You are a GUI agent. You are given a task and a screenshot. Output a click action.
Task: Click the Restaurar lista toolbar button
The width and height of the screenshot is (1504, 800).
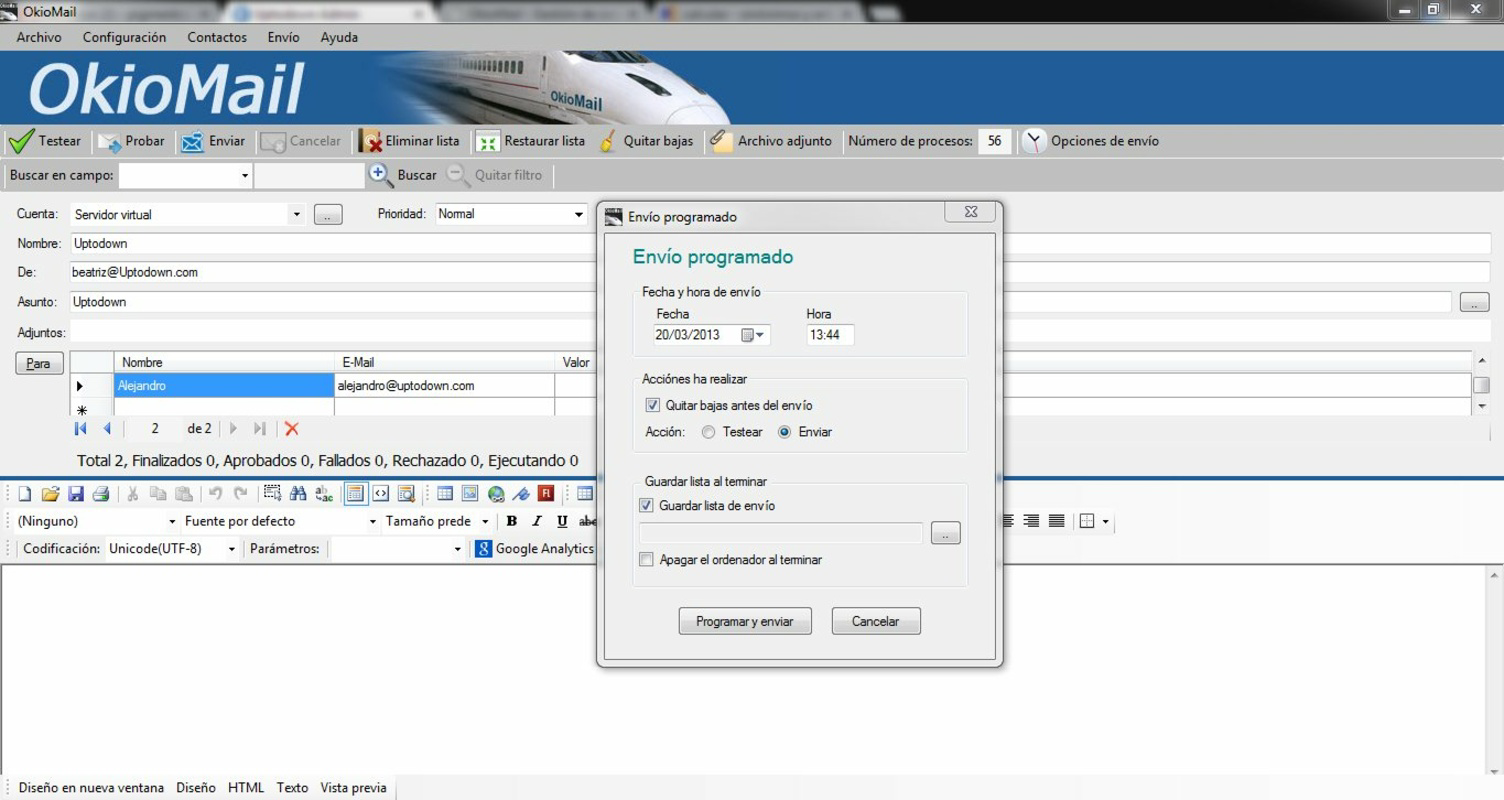[531, 141]
